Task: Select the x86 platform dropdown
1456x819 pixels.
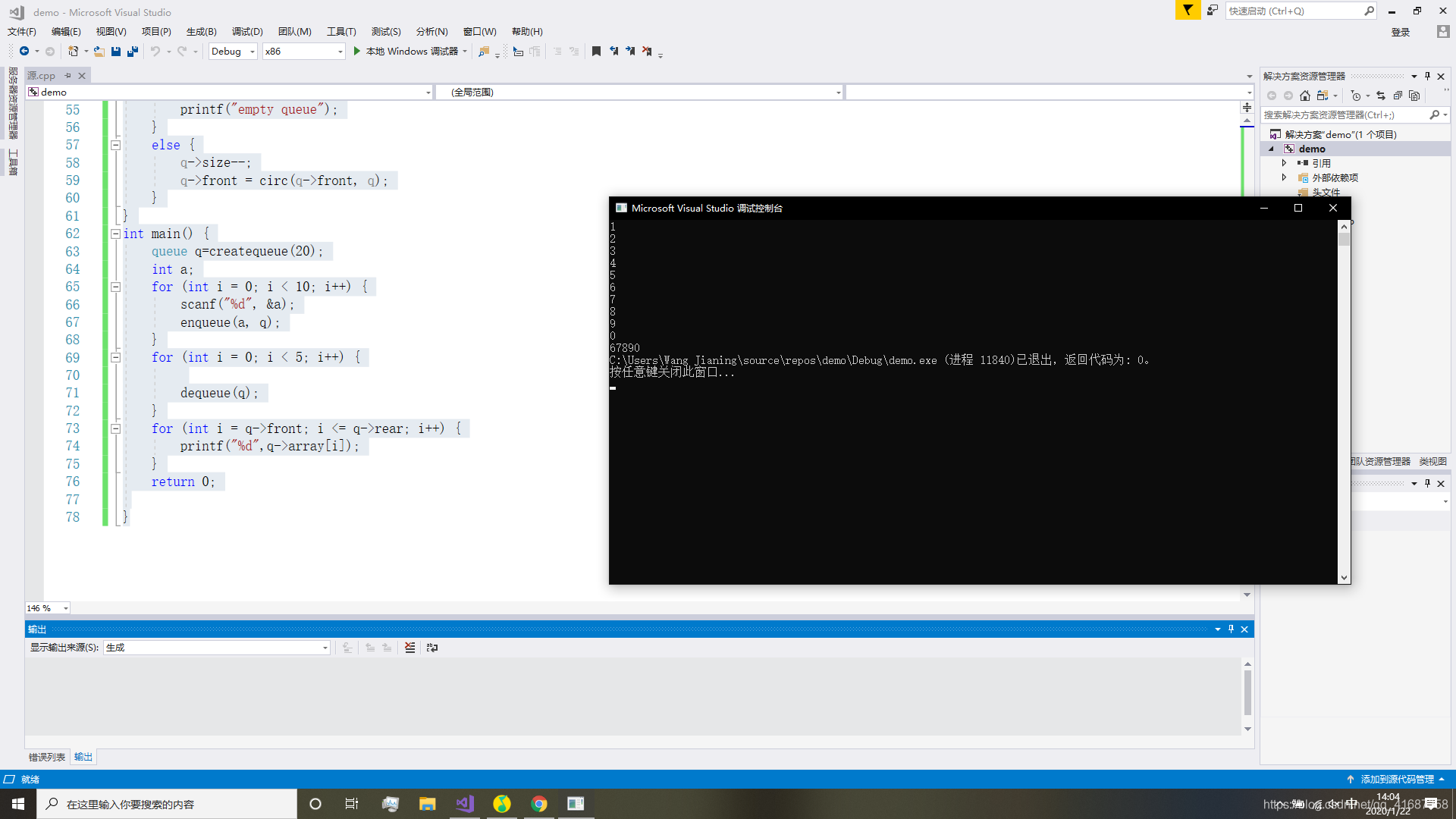Action: pos(303,51)
